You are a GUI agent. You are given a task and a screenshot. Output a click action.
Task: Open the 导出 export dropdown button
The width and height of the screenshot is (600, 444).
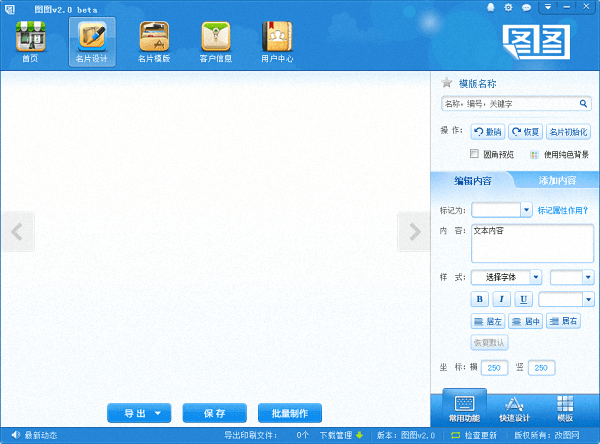[139, 413]
